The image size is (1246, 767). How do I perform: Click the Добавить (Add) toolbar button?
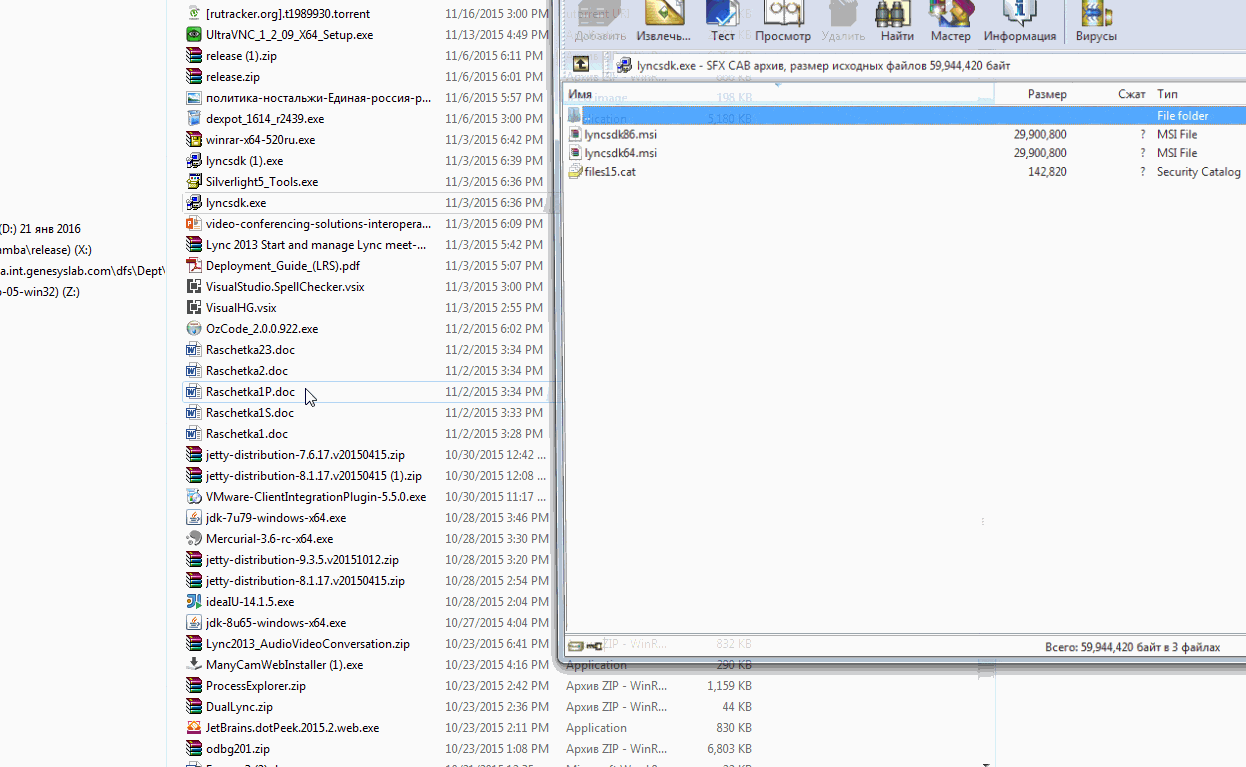coord(600,22)
